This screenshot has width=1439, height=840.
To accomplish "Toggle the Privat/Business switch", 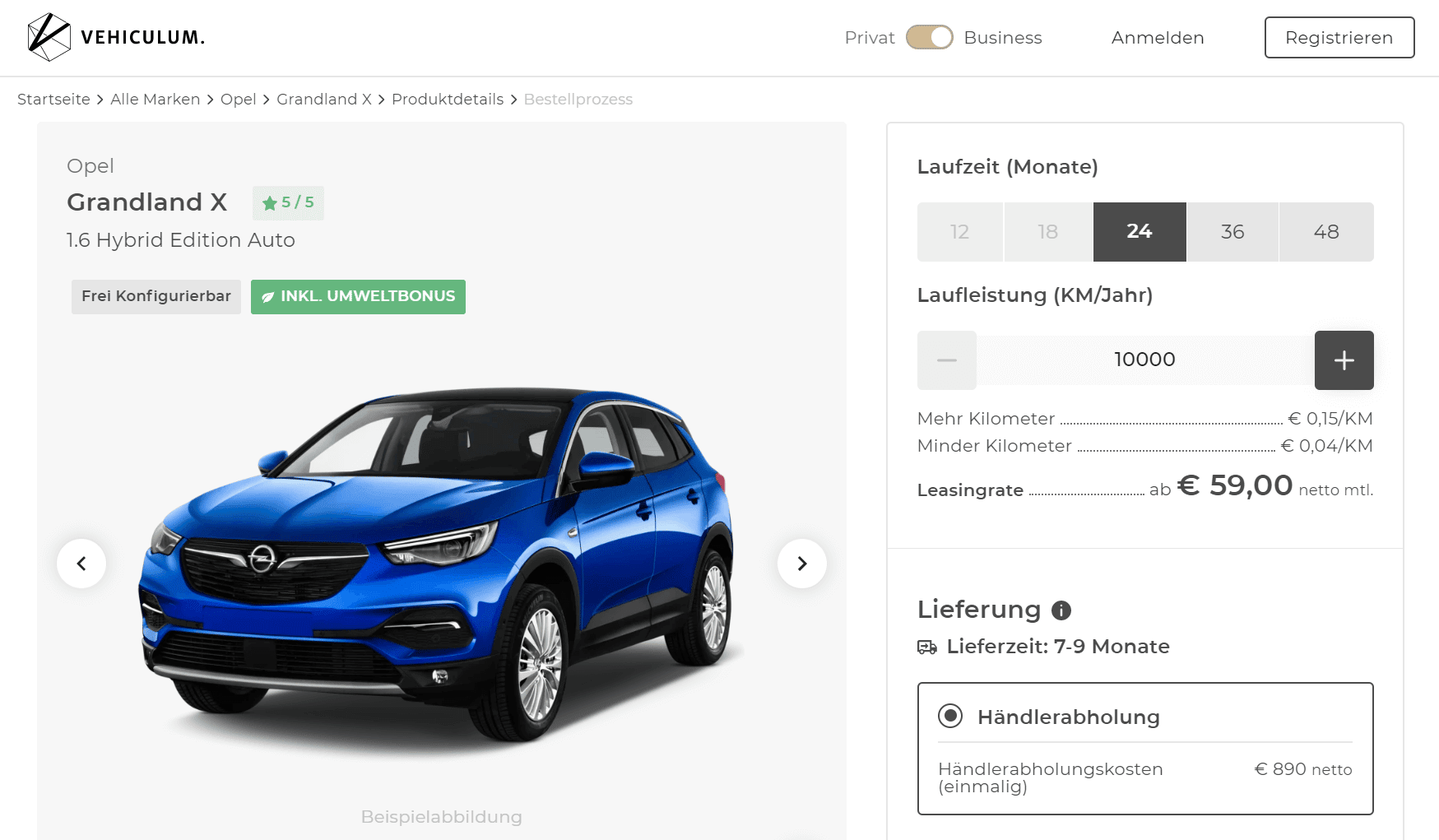I will pyautogui.click(x=930, y=38).
